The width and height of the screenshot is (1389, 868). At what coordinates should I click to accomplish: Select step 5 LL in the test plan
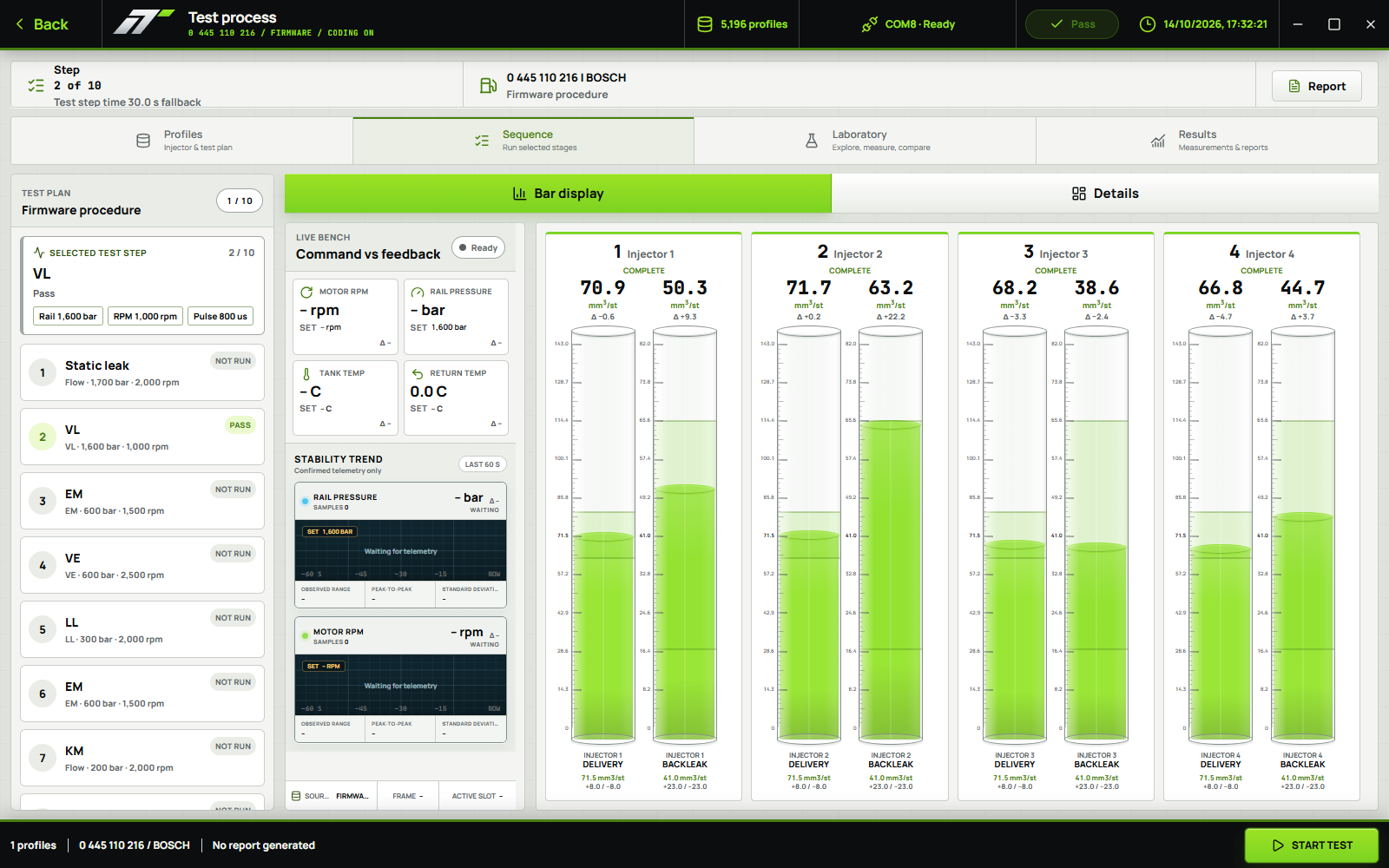pyautogui.click(x=142, y=629)
